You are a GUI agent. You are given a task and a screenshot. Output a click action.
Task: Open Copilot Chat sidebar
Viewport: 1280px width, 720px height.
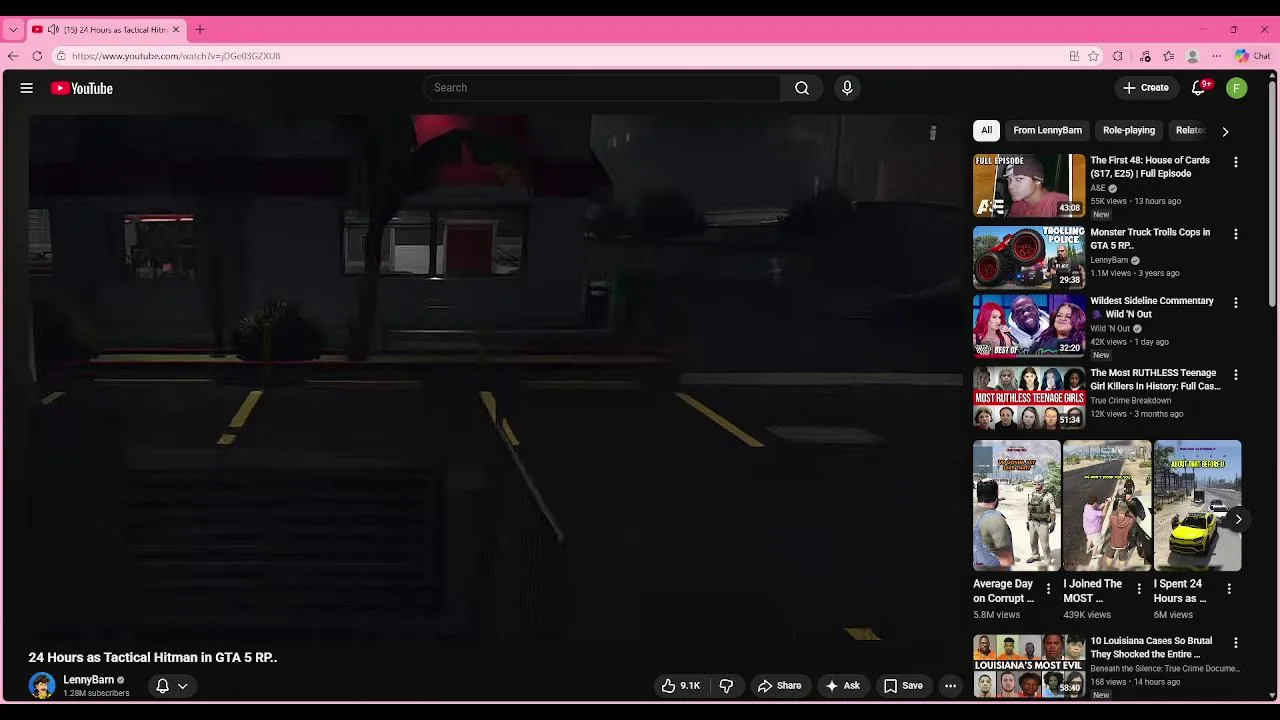point(1252,56)
